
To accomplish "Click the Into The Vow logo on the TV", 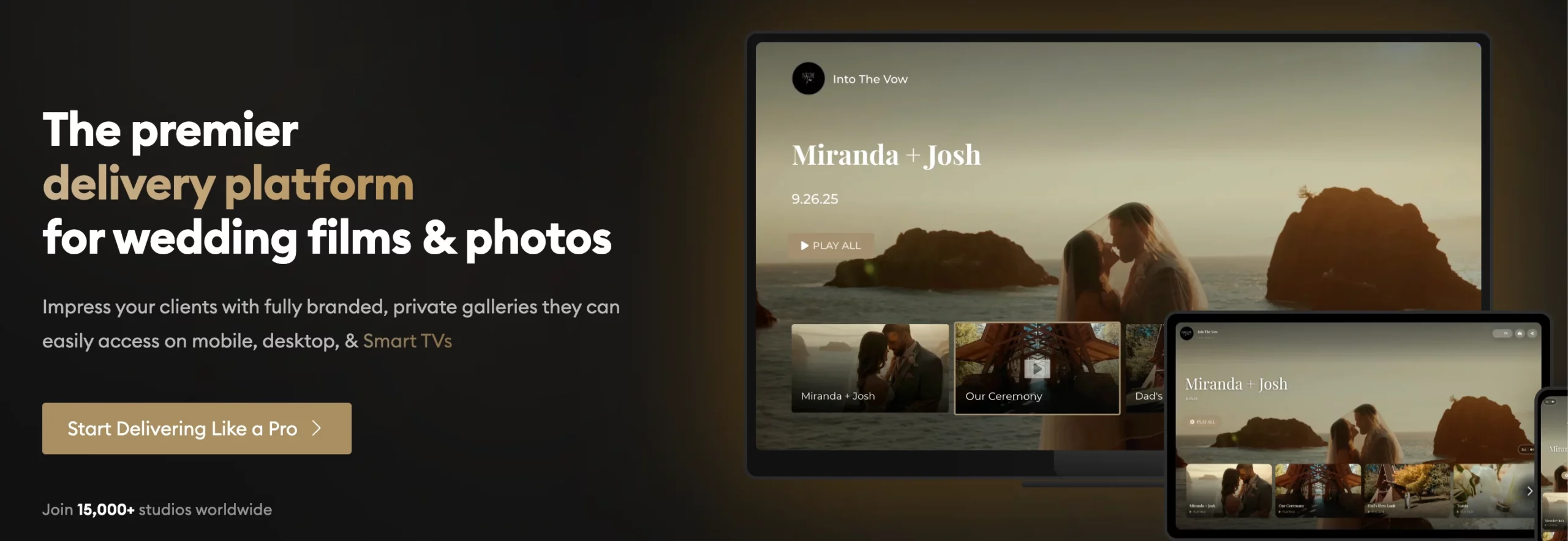I will click(x=809, y=78).
